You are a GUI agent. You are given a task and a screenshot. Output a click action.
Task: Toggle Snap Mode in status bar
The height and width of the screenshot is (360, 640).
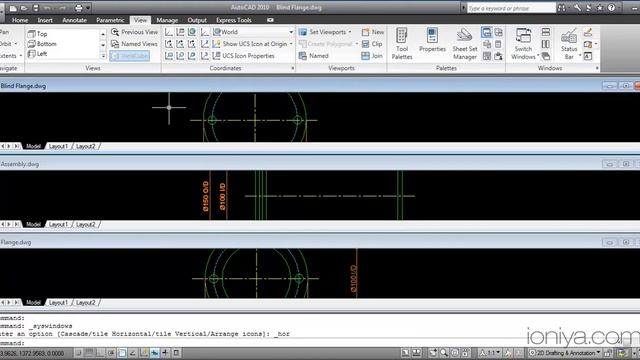click(x=78, y=353)
